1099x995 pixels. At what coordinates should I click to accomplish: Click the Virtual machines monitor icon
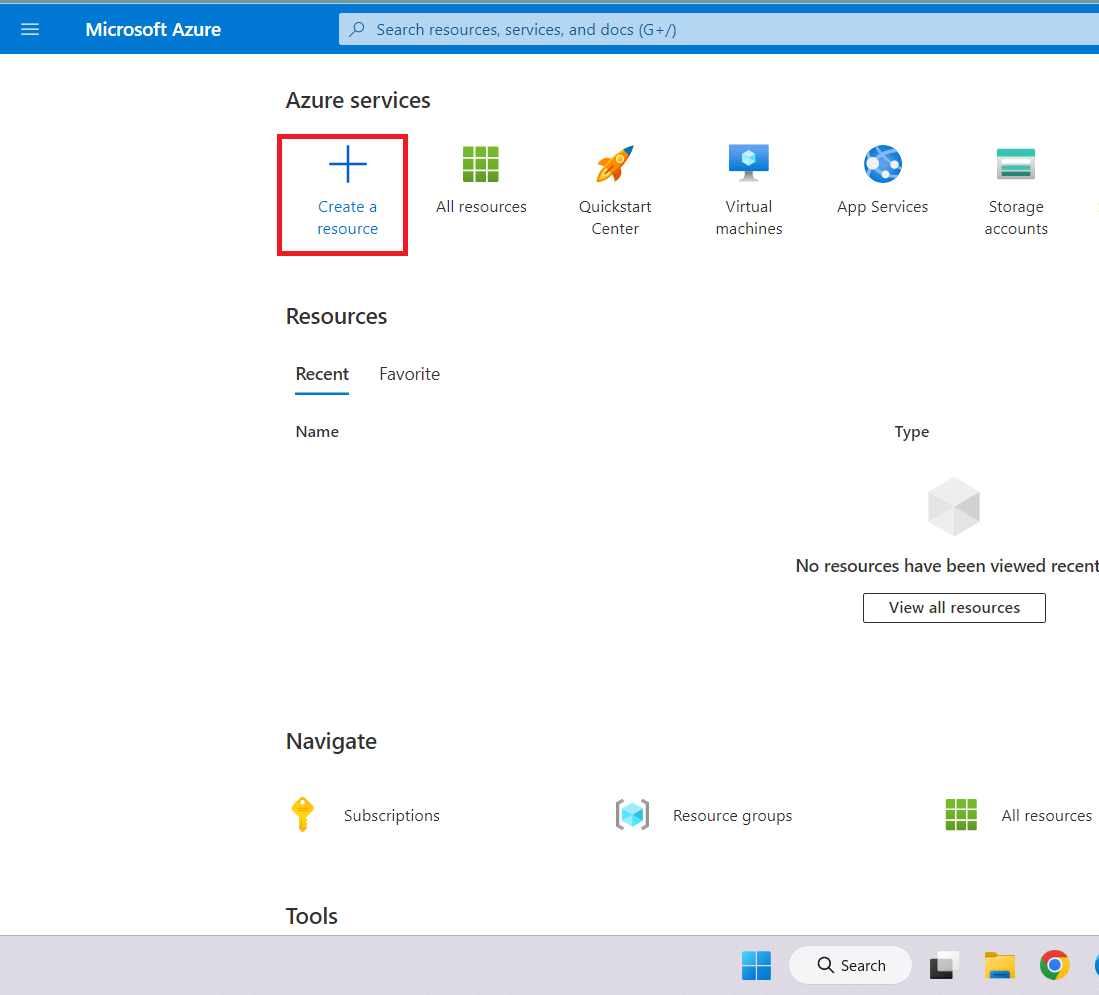pos(749,163)
